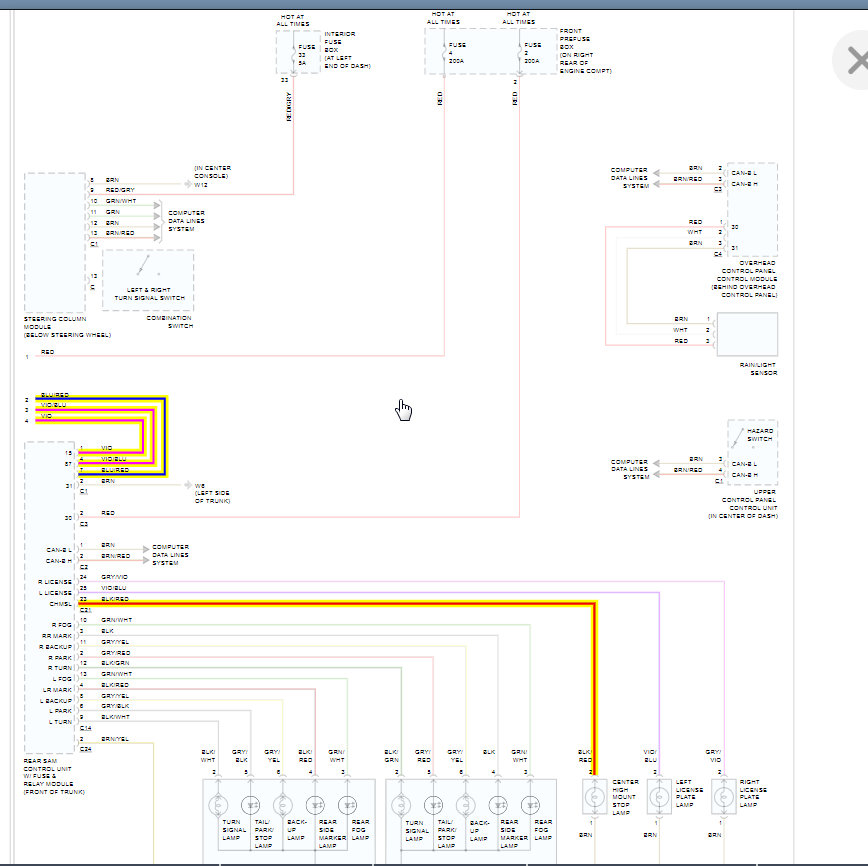Click the Left License Plate Lamp symbol
The width and height of the screenshot is (868, 866).
[x=659, y=798]
